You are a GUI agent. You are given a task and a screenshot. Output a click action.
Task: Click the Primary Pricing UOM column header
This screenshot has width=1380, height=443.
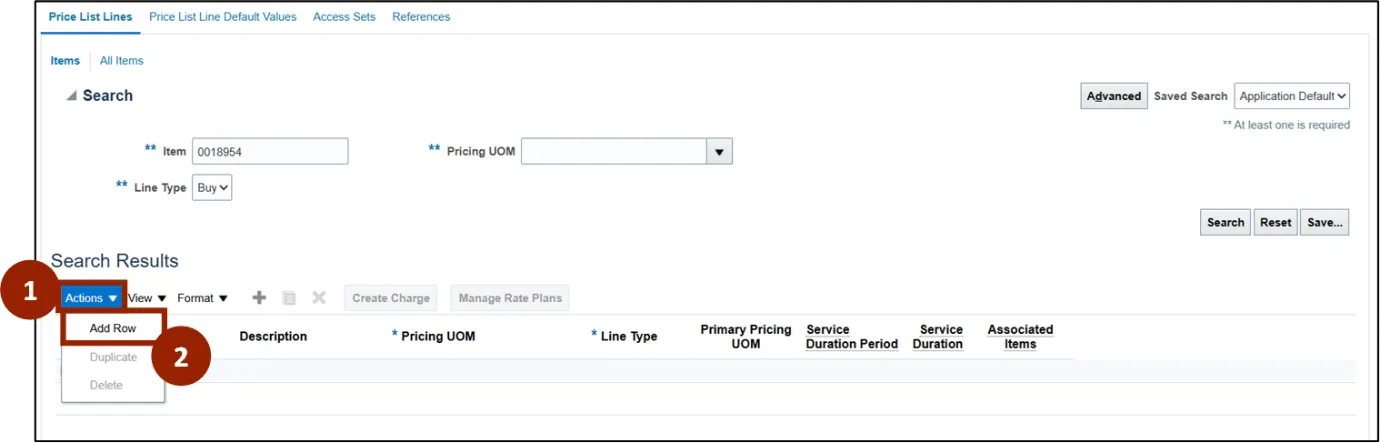click(x=746, y=336)
